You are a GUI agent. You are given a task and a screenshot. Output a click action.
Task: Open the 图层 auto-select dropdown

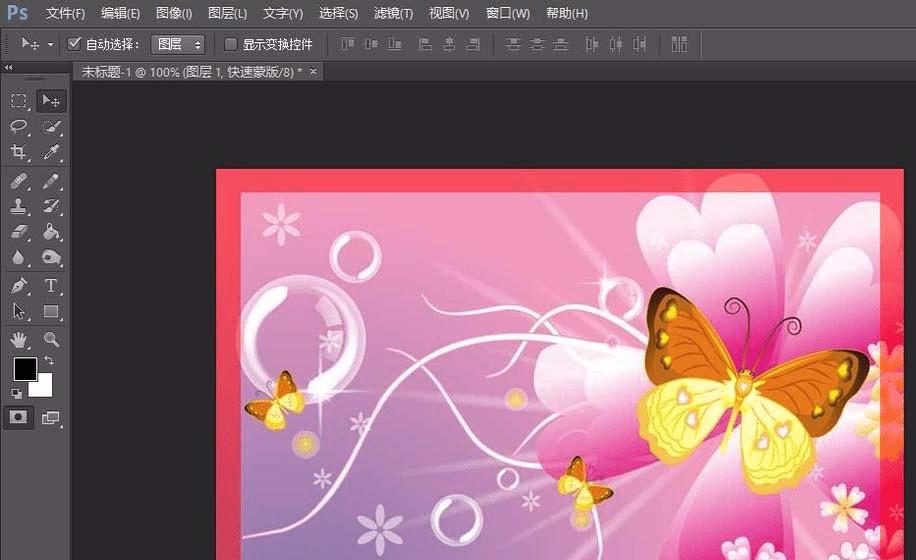(178, 44)
